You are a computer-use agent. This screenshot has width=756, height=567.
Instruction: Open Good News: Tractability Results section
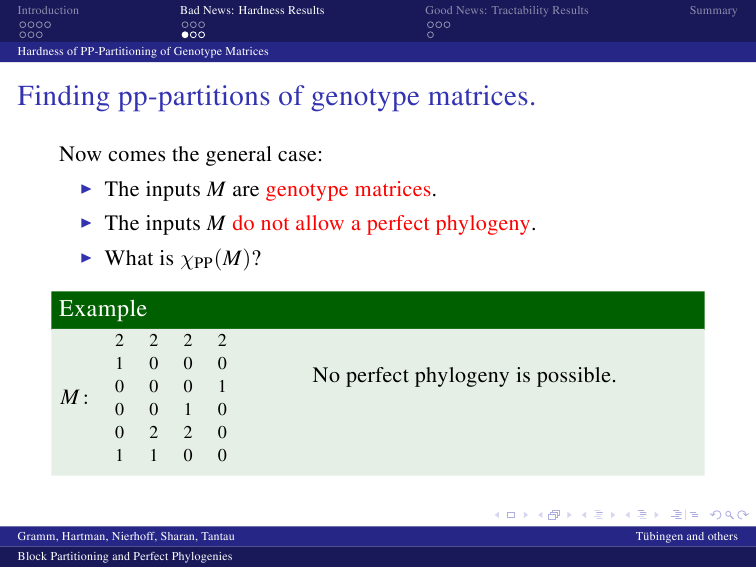pos(506,10)
